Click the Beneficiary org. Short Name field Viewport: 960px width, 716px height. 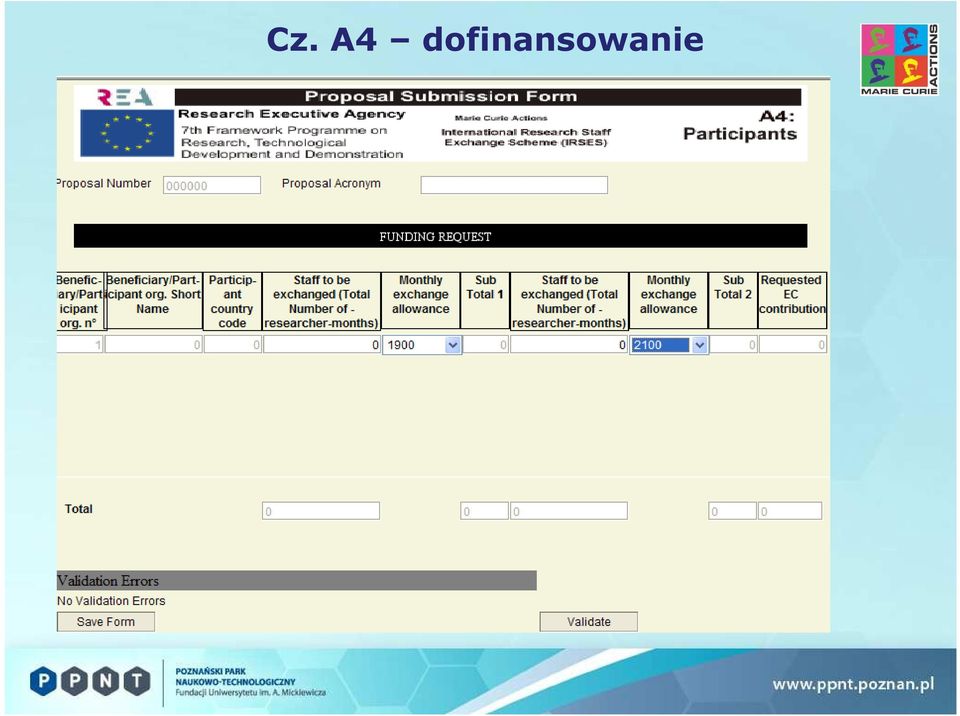[x=154, y=344]
